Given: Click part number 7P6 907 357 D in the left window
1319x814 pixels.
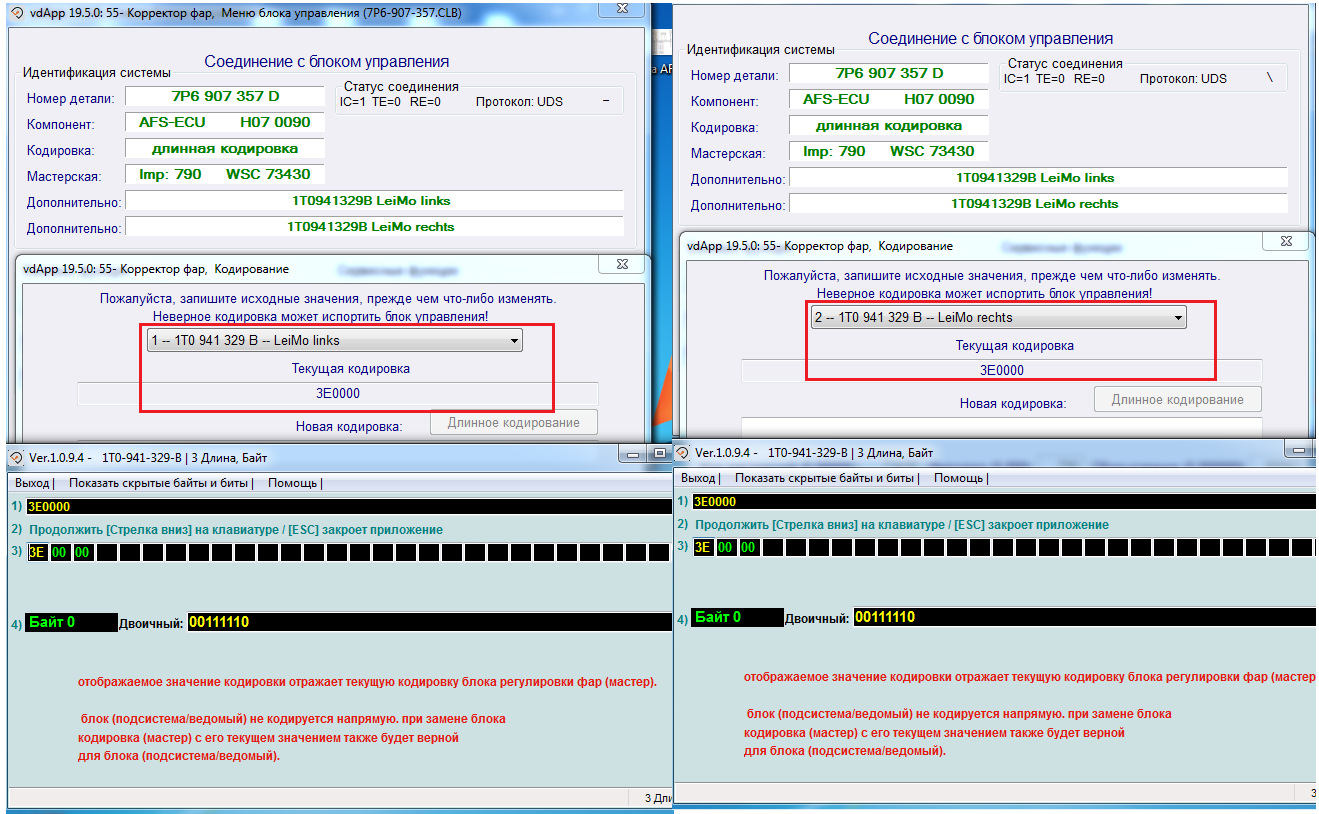Looking at the screenshot, I should point(225,97).
